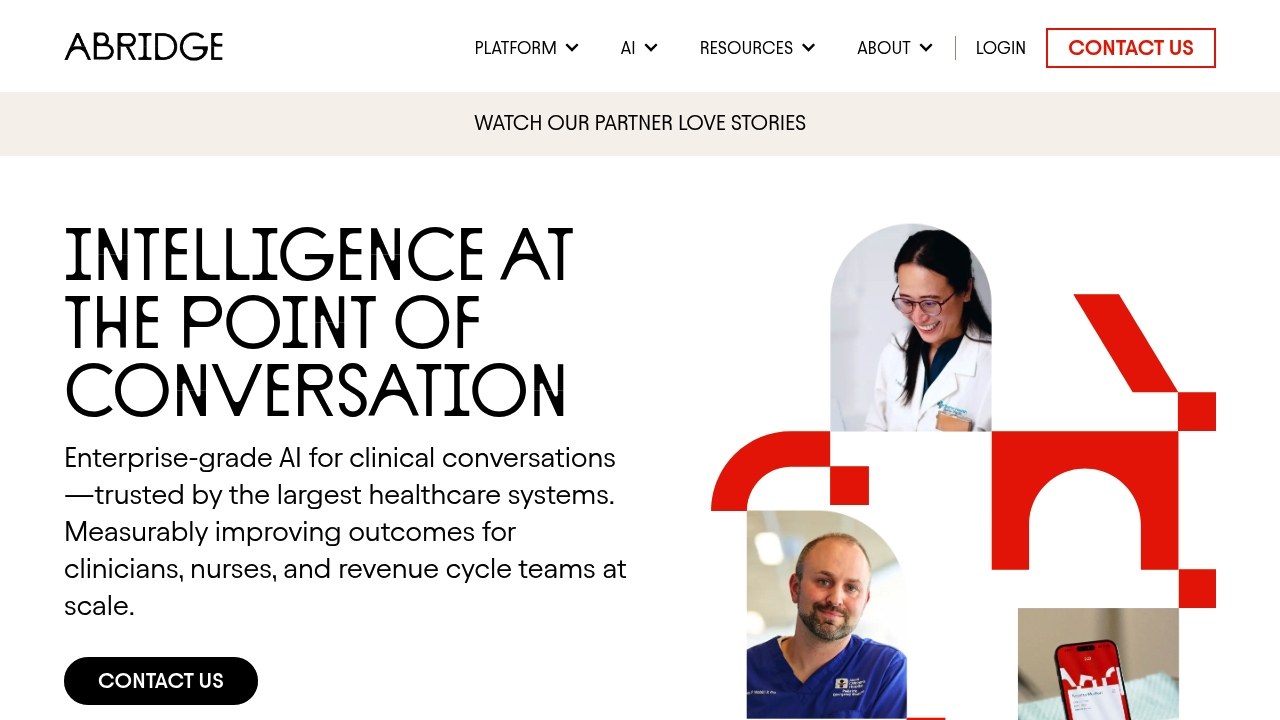Click the bearded nurse in scrubs photo
This screenshot has width=1280, height=720.
[x=827, y=614]
